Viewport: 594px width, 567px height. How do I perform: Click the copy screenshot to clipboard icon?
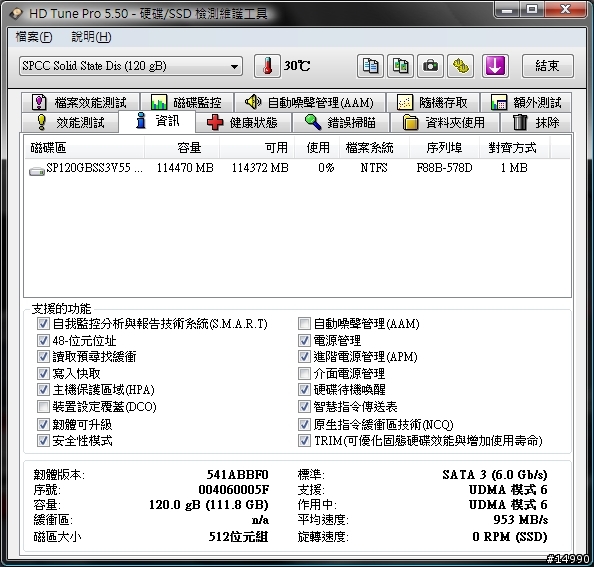[x=400, y=66]
